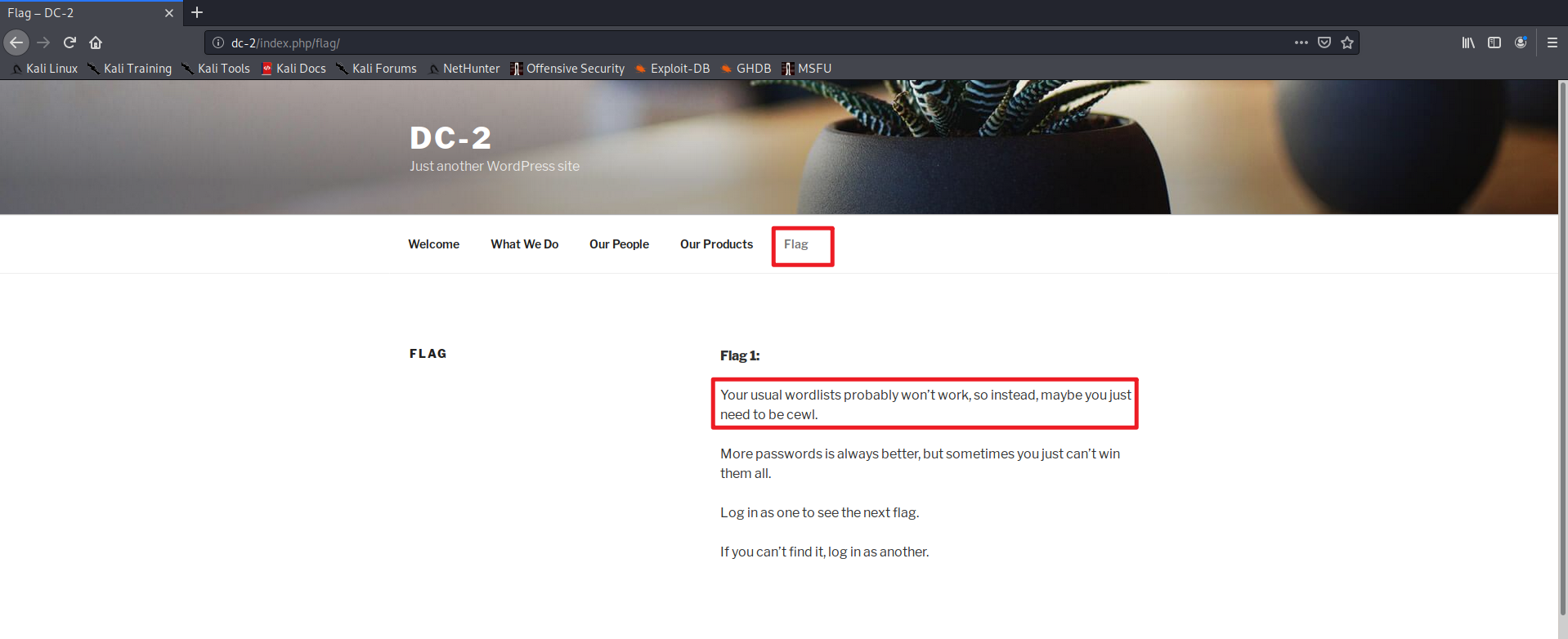Open the Flag menu item
1568x639 pixels.
[796, 244]
